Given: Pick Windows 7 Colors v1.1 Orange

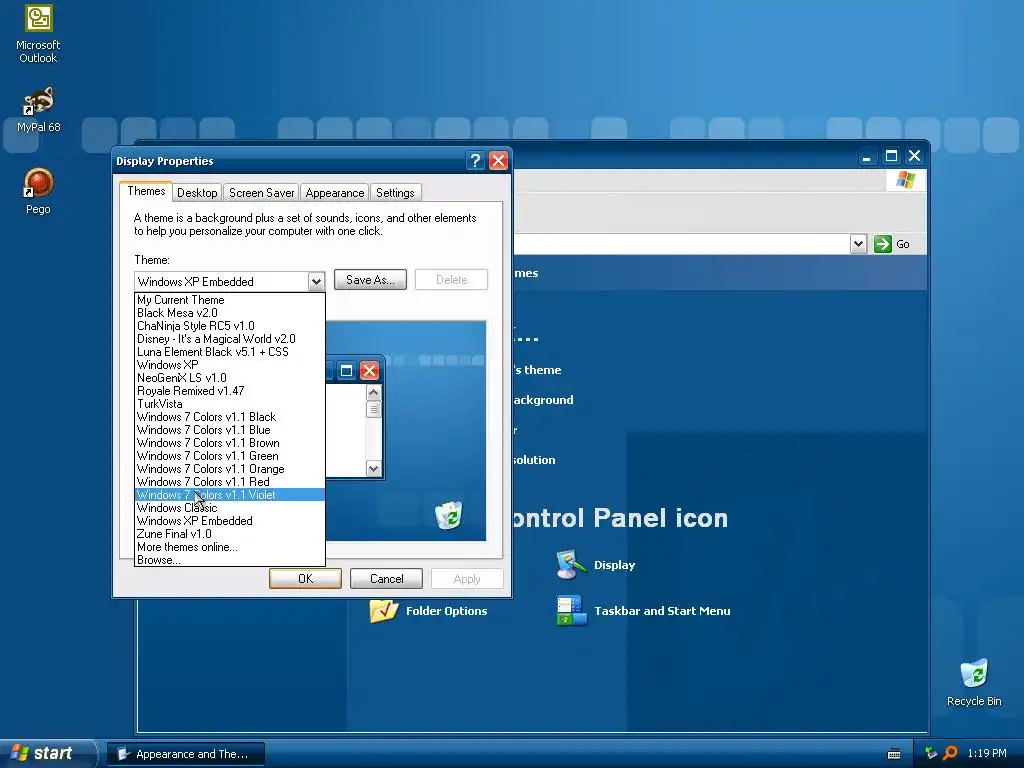Looking at the screenshot, I should click(230, 469).
